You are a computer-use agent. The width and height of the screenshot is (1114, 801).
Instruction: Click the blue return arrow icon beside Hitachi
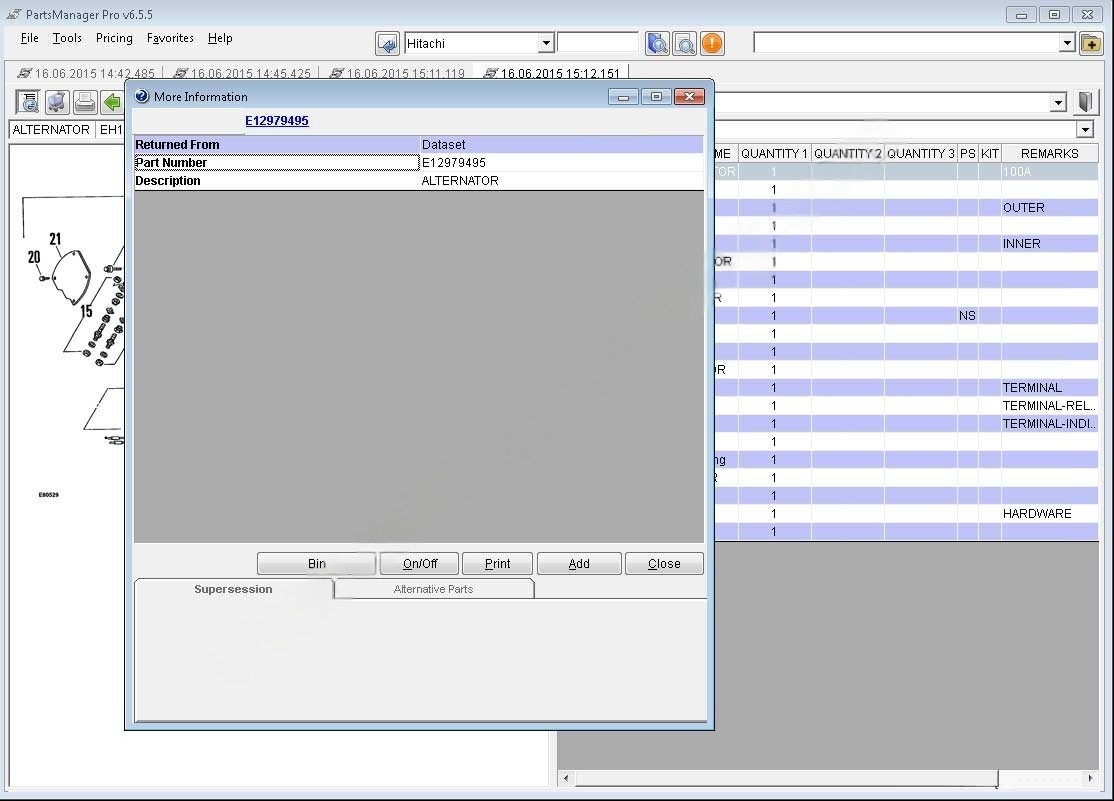coord(387,43)
